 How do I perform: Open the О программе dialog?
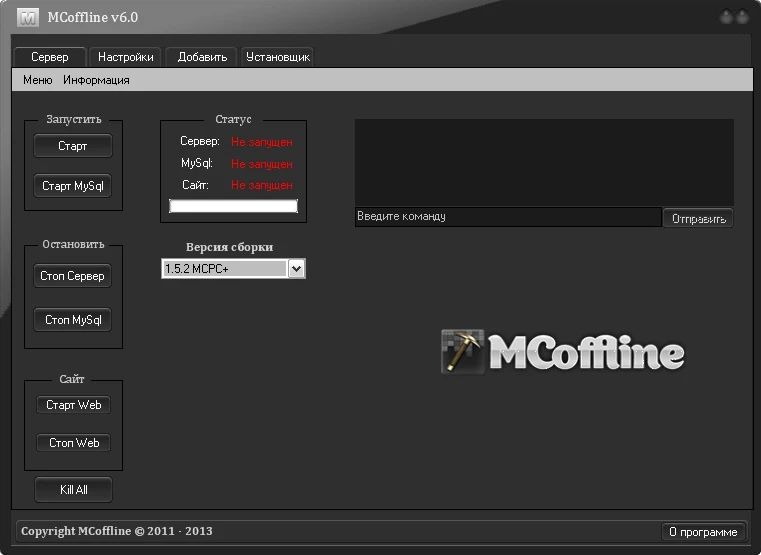pyautogui.click(x=703, y=532)
